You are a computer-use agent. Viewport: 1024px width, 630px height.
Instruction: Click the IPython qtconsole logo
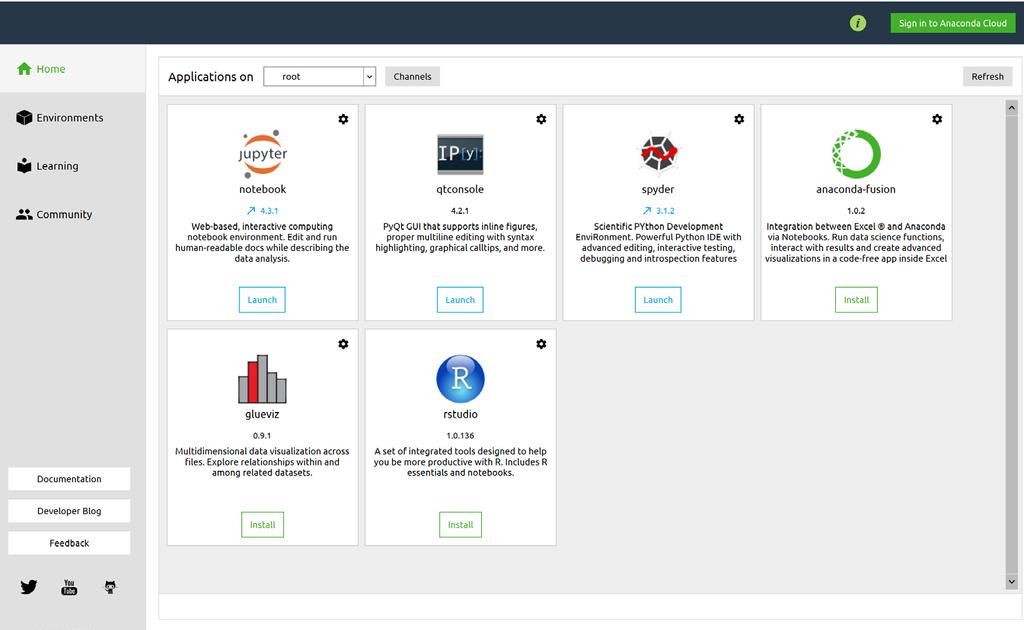[x=460, y=154]
